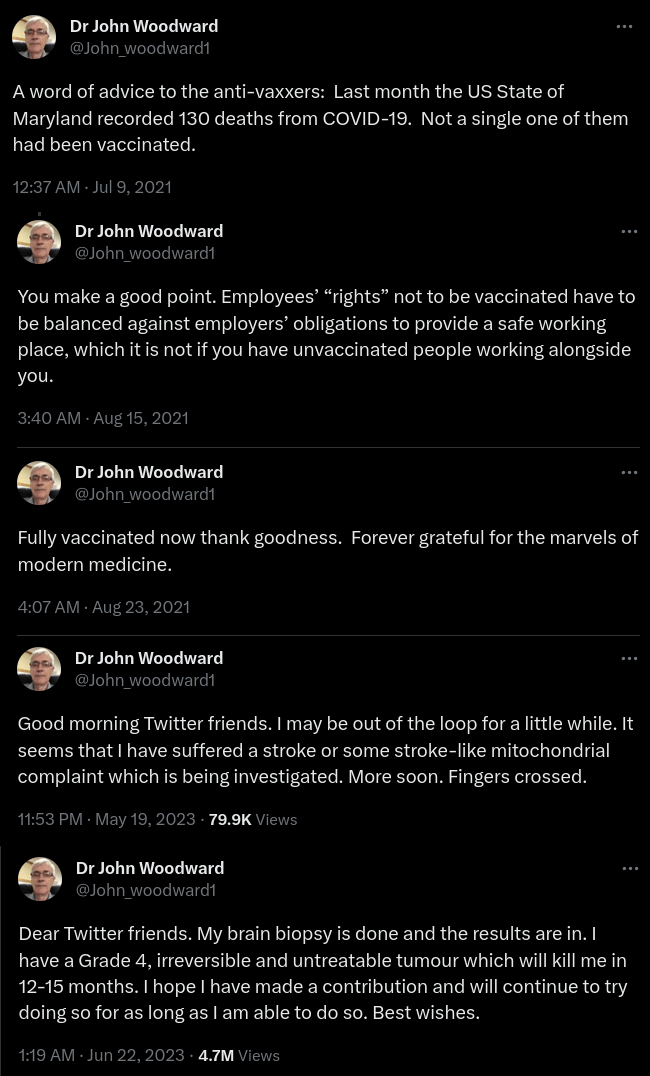Click Dr John Woodward name on biopsy tweet

tap(150, 868)
